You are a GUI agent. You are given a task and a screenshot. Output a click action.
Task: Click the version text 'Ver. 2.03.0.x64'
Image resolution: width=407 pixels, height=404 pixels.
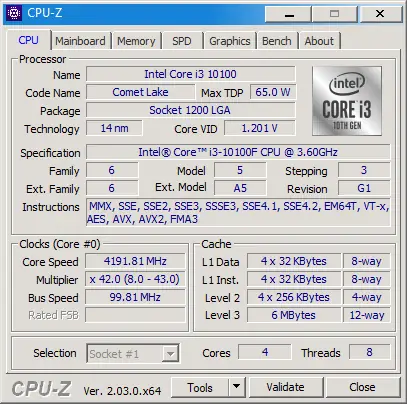[122, 391]
